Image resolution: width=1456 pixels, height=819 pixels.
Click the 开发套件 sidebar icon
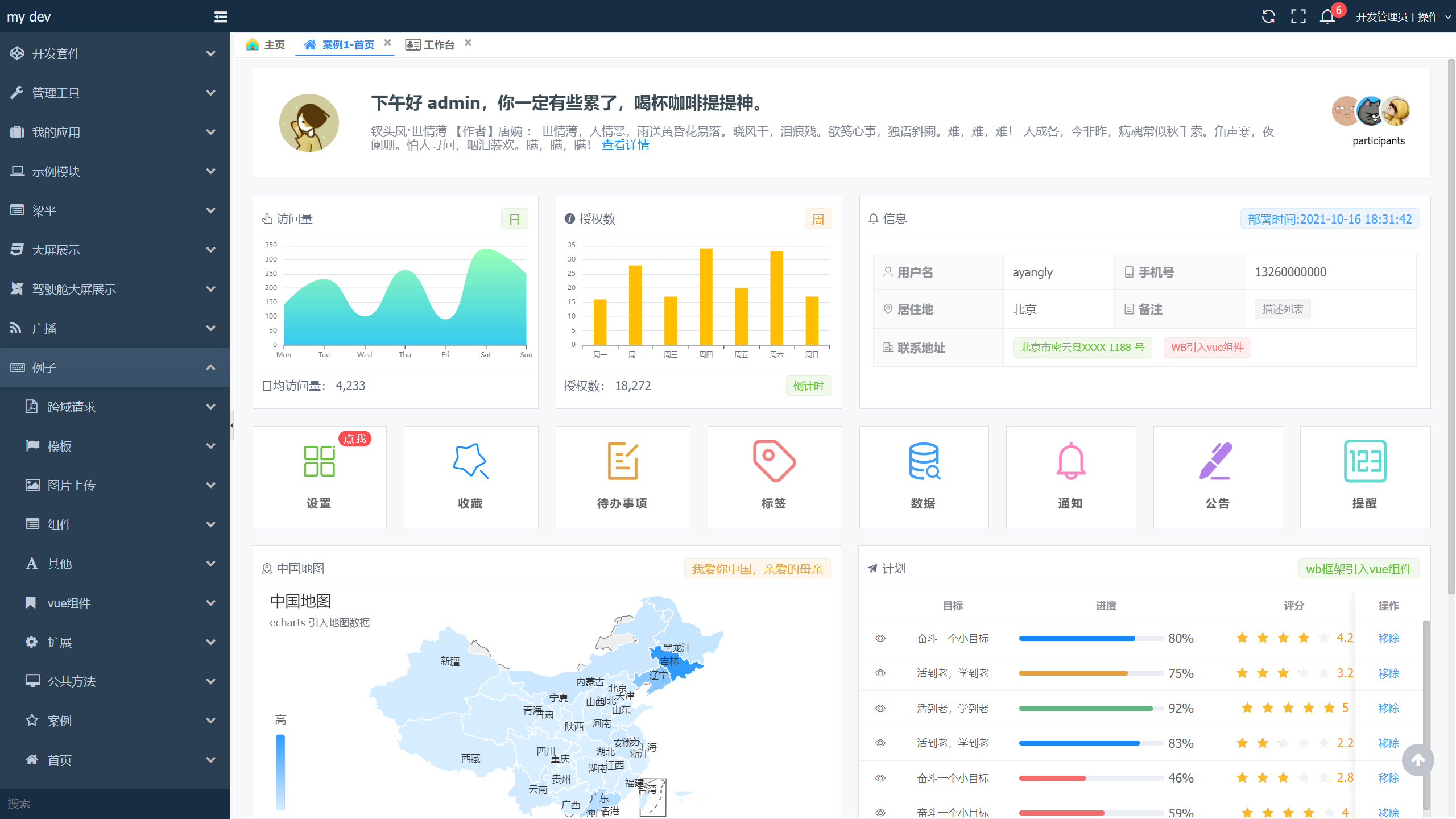point(17,53)
